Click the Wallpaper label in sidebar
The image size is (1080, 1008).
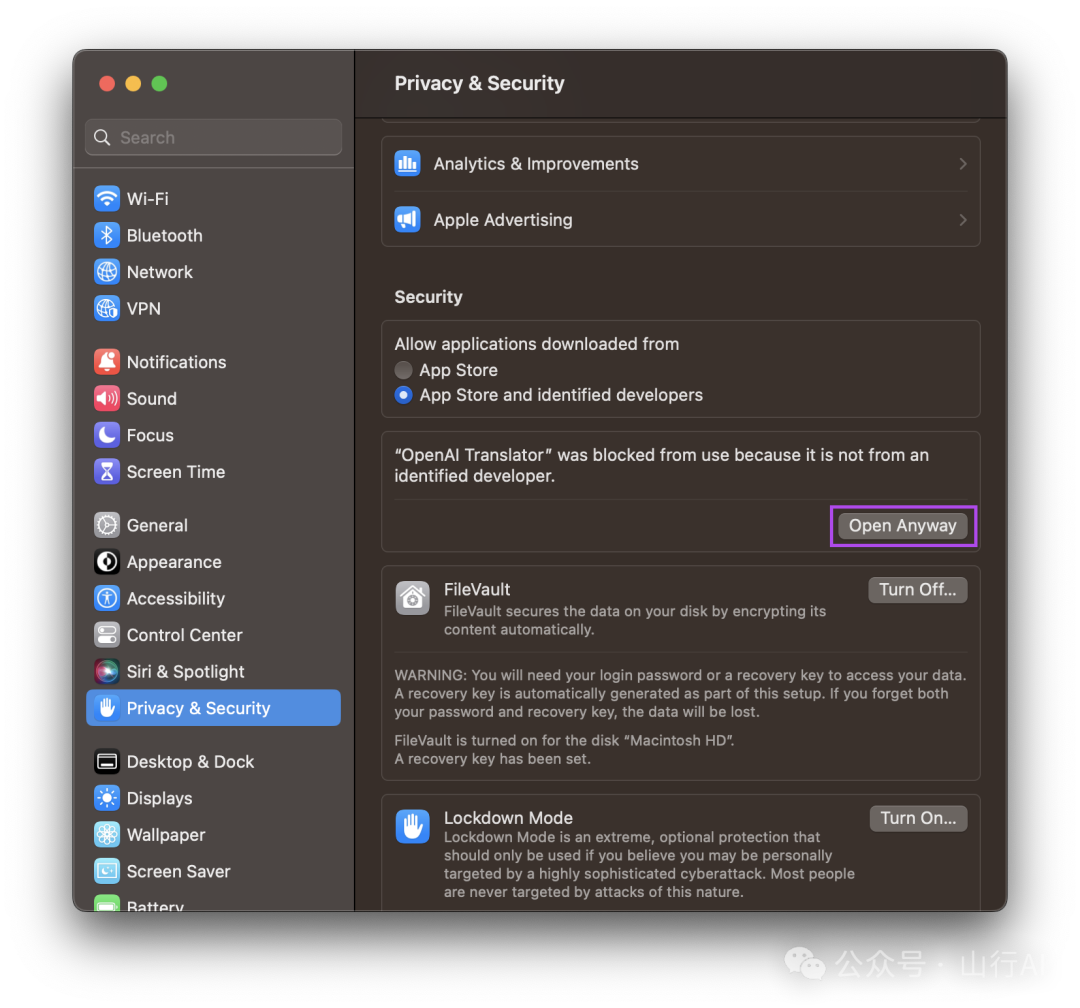point(166,835)
